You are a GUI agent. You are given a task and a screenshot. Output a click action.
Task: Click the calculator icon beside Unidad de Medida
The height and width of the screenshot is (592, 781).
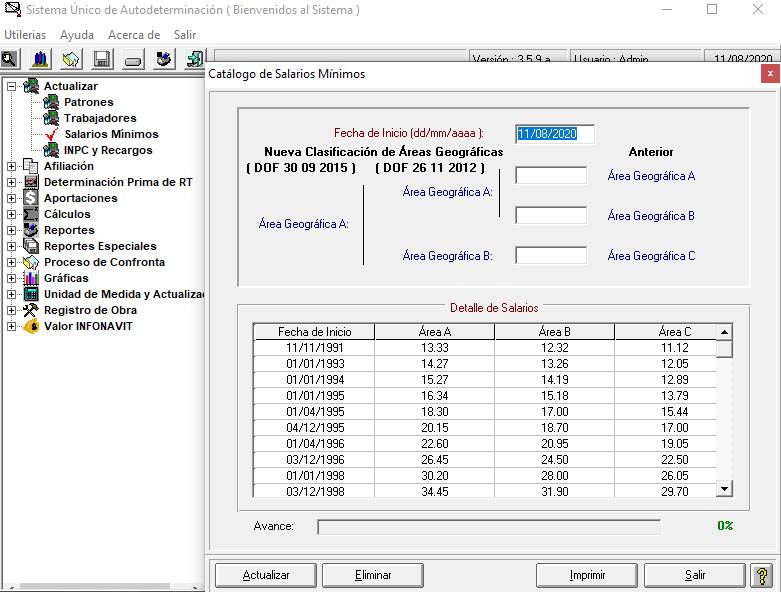(x=31, y=294)
